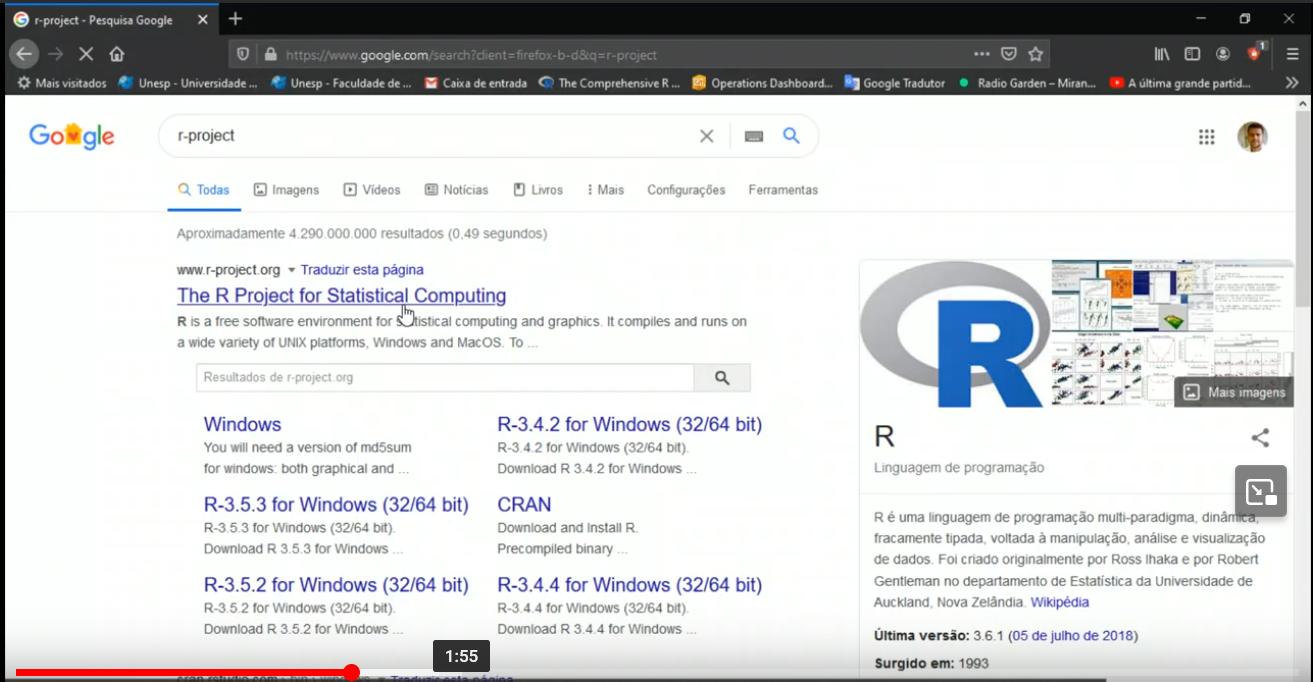The image size is (1313, 682).
Task: Expand dropdown arrow next to www.r-project.org
Action: [x=291, y=270]
